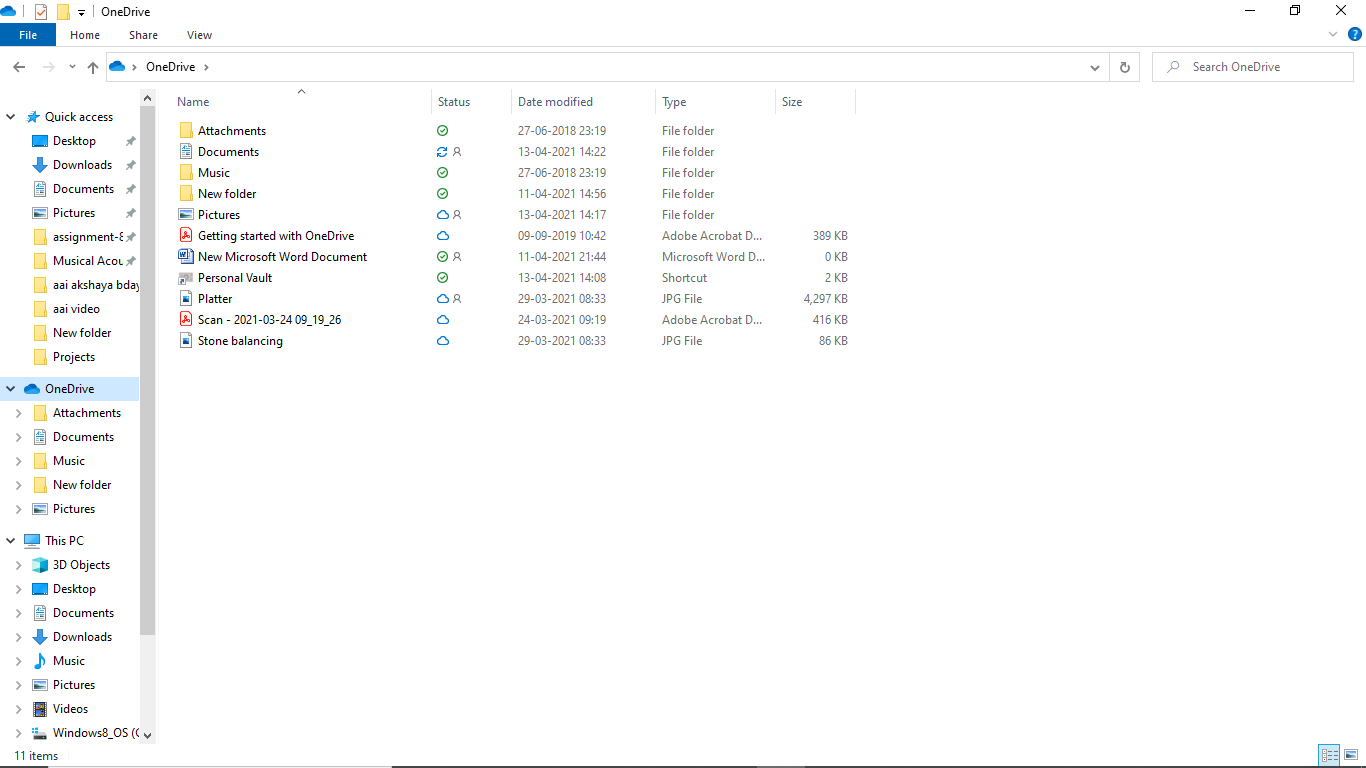
Task: Sort by the Size column header
Action: point(815,102)
